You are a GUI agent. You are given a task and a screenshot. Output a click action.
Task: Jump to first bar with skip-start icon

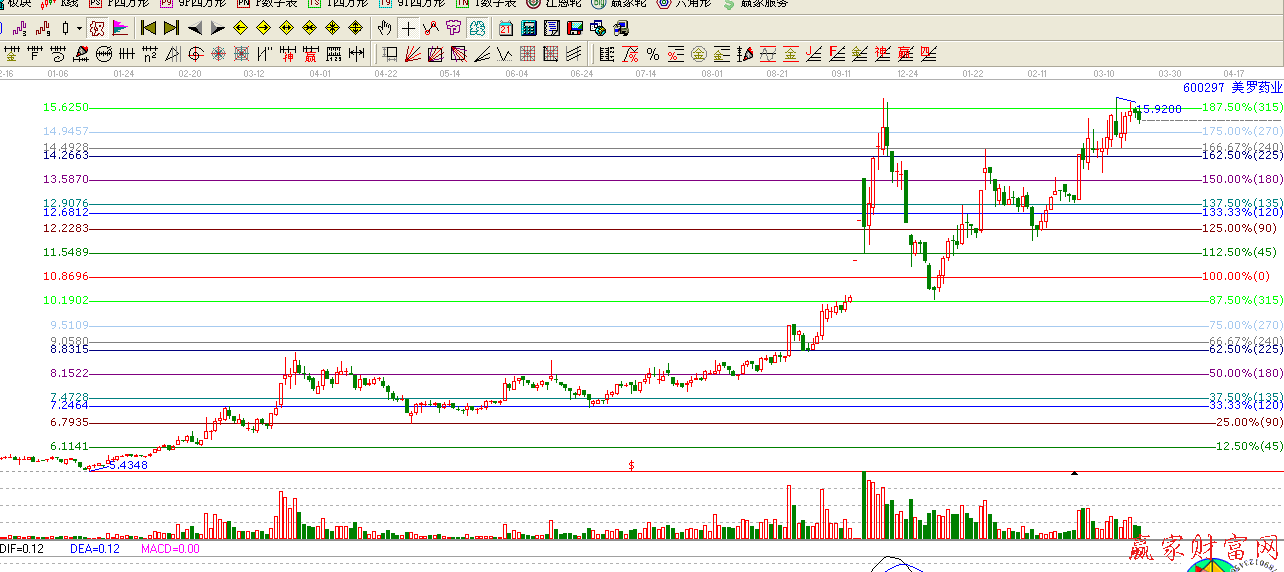148,28
